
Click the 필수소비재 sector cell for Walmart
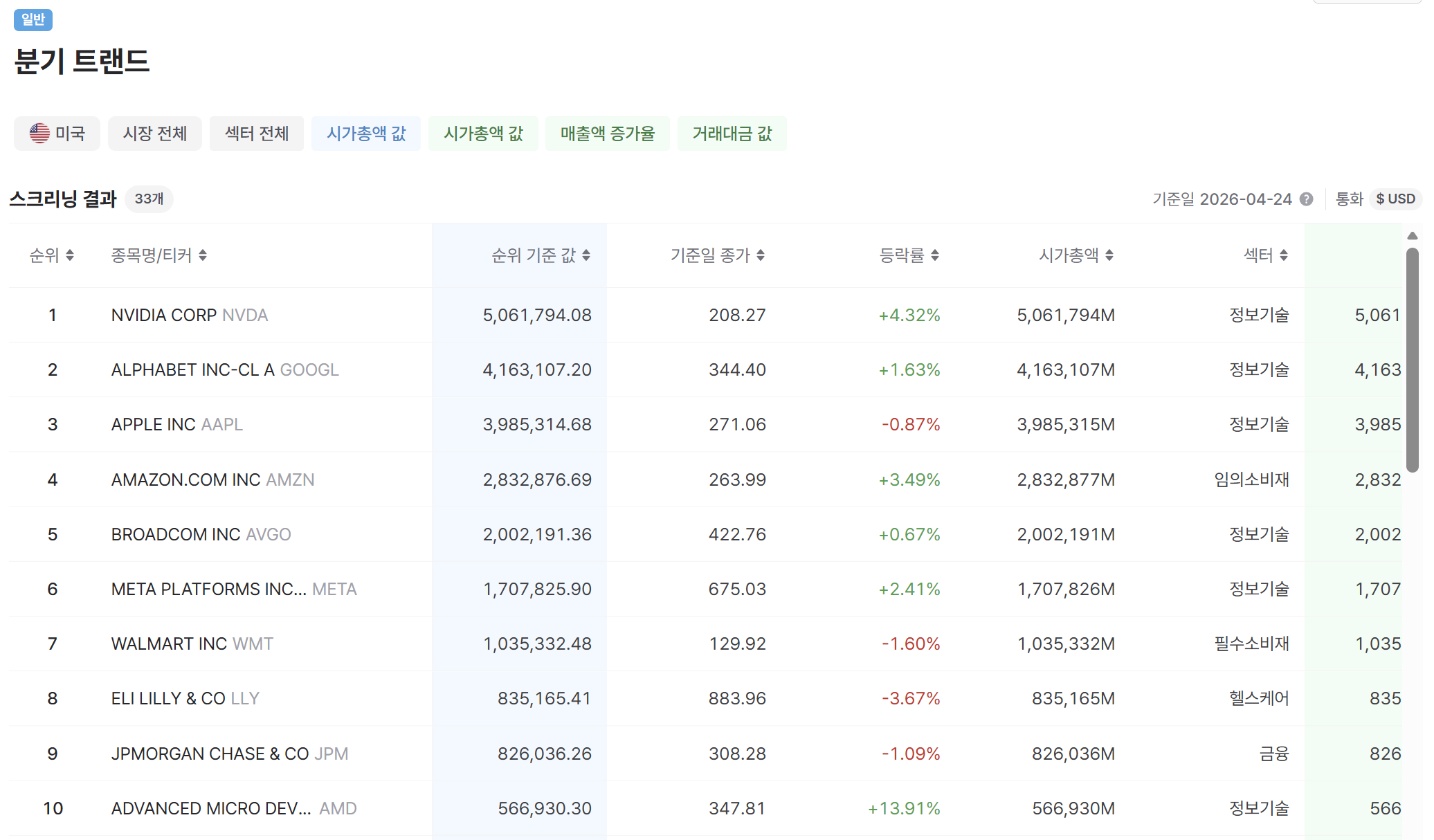point(1251,643)
